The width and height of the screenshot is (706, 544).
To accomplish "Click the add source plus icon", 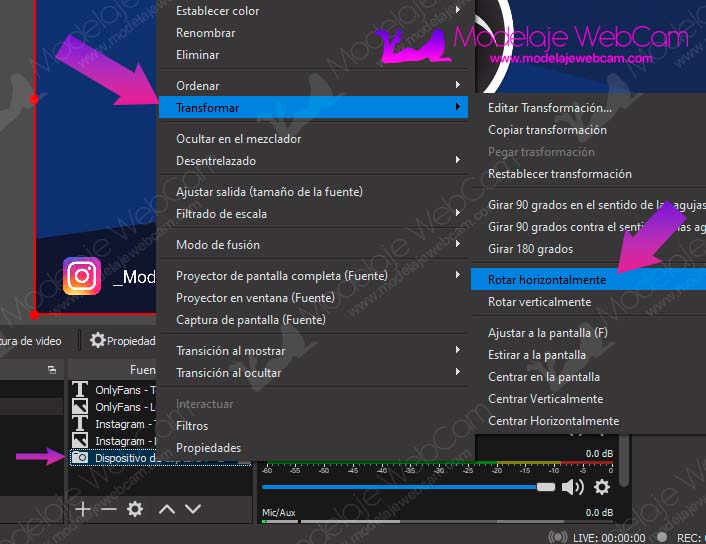I will pos(83,509).
